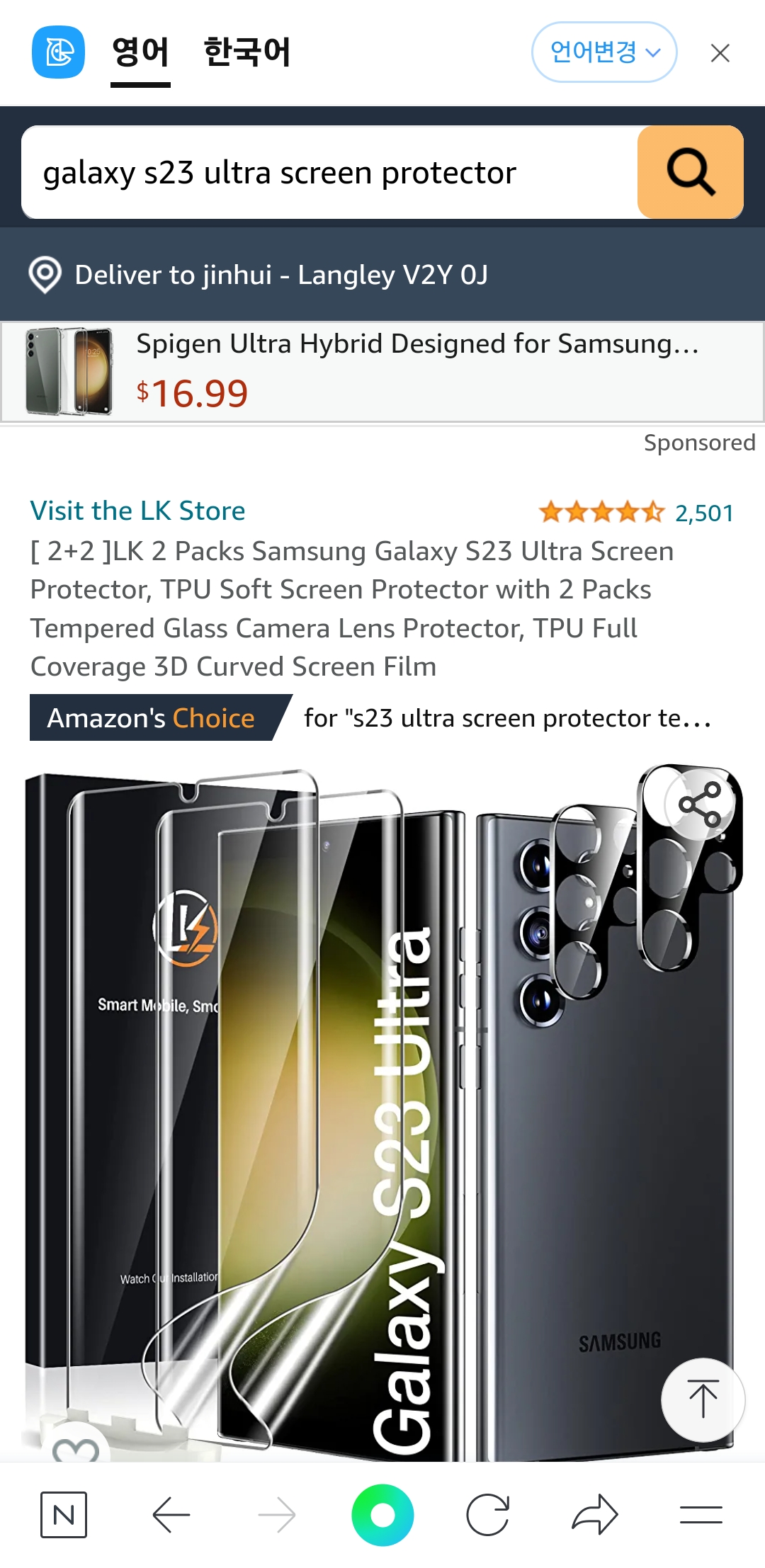Tap the delivery location pin icon
765x1568 pixels.
(45, 275)
